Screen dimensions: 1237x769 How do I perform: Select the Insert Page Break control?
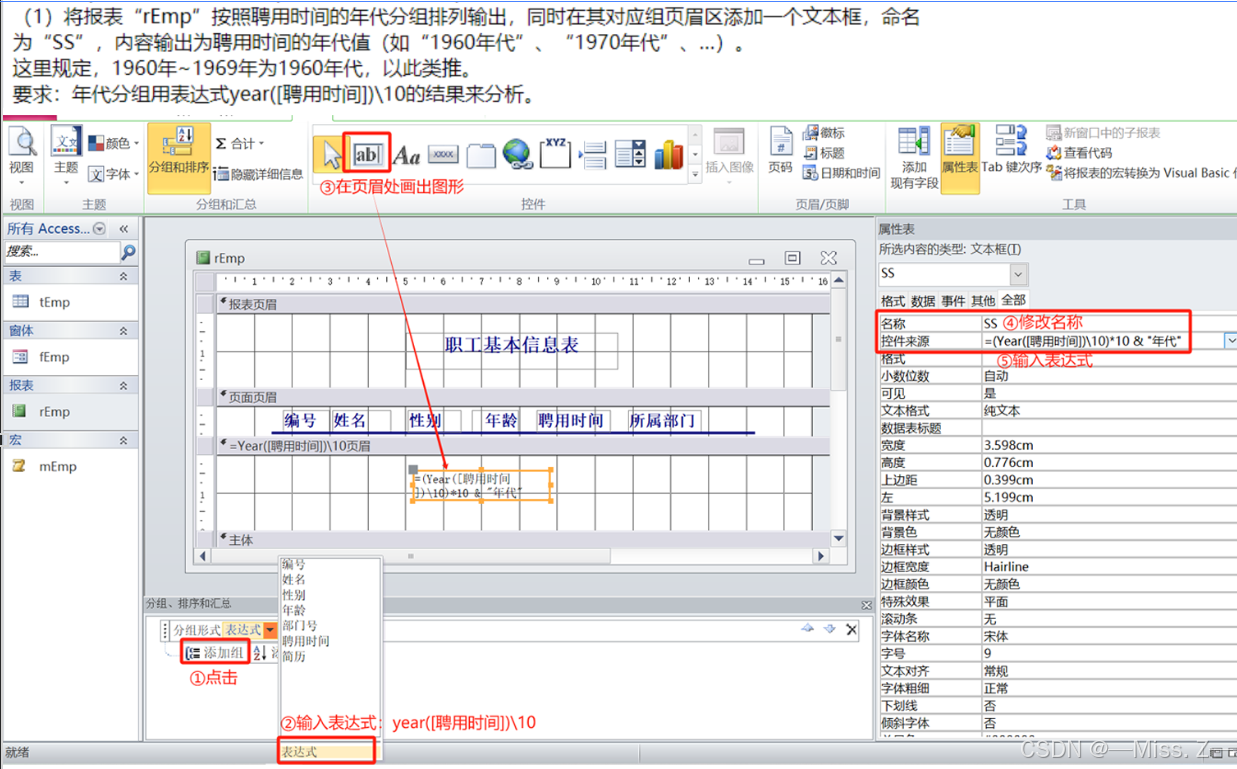[594, 154]
